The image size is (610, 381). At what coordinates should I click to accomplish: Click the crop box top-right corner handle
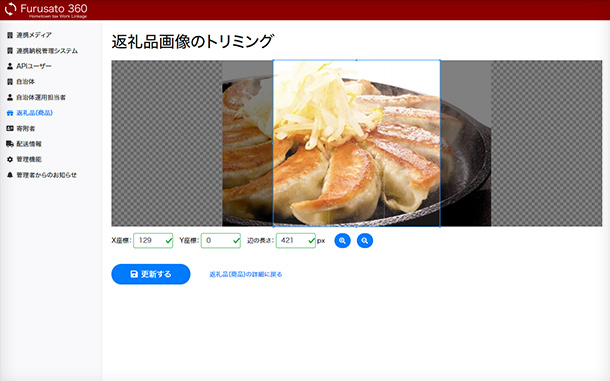tap(440, 60)
